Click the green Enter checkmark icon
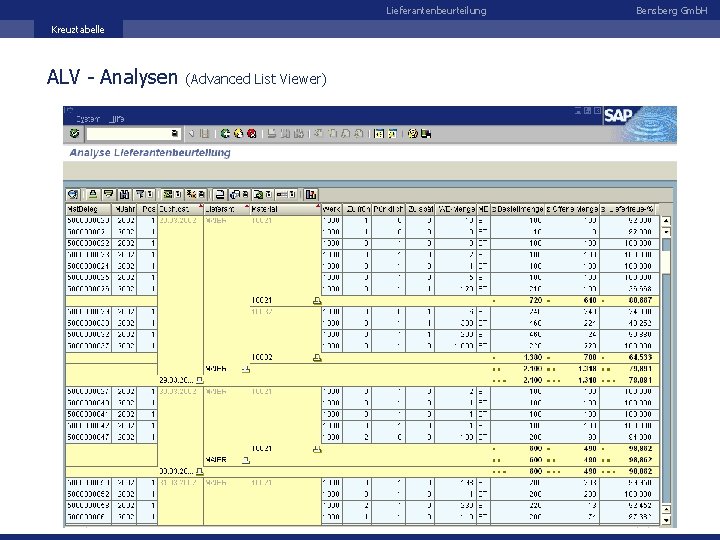The height and width of the screenshot is (540, 720). [x=74, y=134]
